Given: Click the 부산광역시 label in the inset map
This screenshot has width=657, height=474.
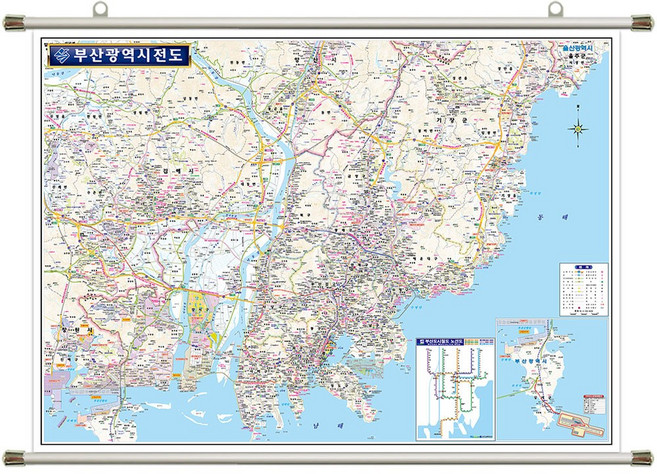Looking at the screenshot, I should click(x=531, y=361).
